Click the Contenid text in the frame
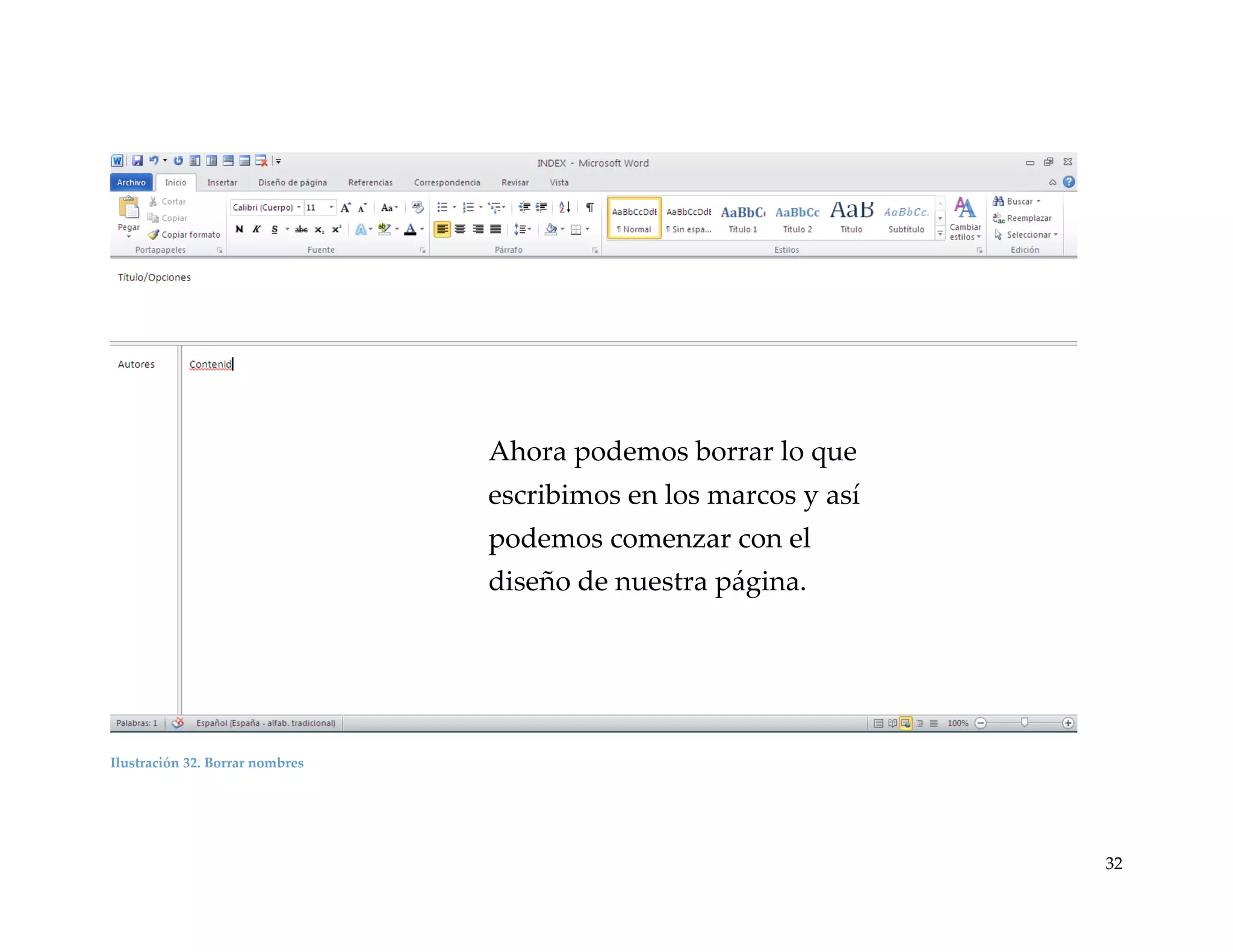This screenshot has width=1233, height=952. click(x=210, y=364)
